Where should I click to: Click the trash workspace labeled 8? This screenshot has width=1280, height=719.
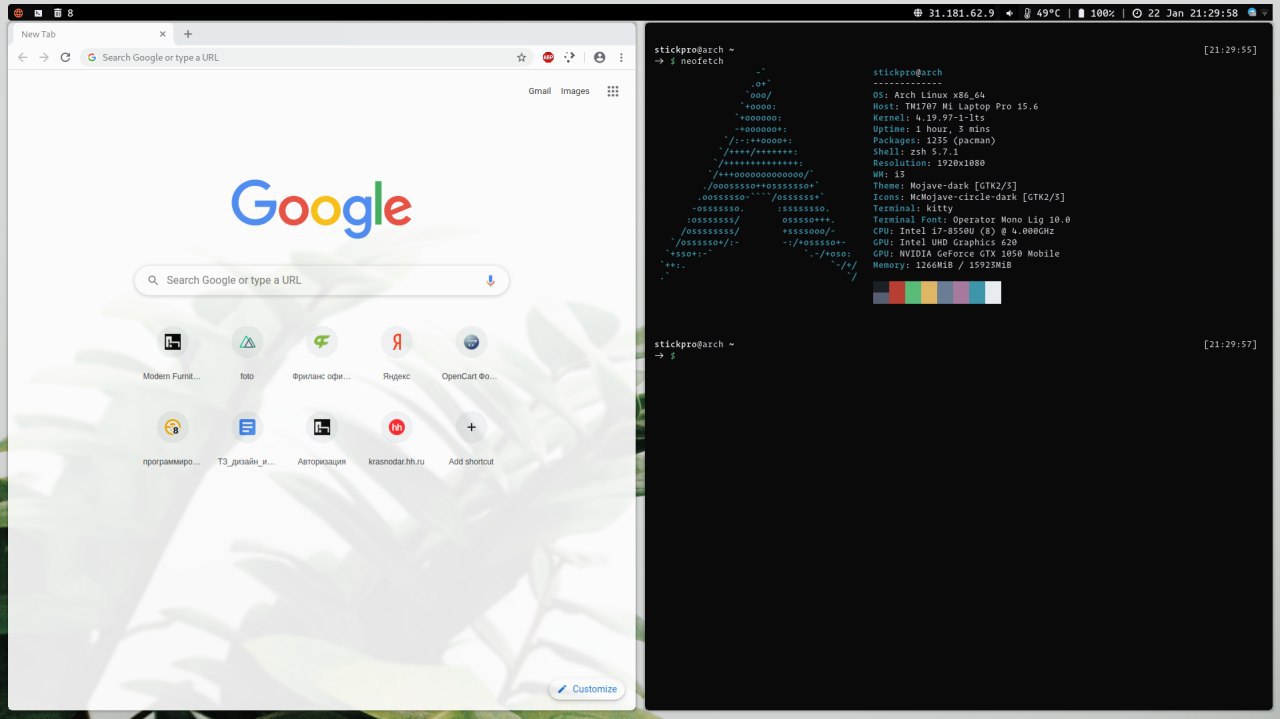coord(63,13)
